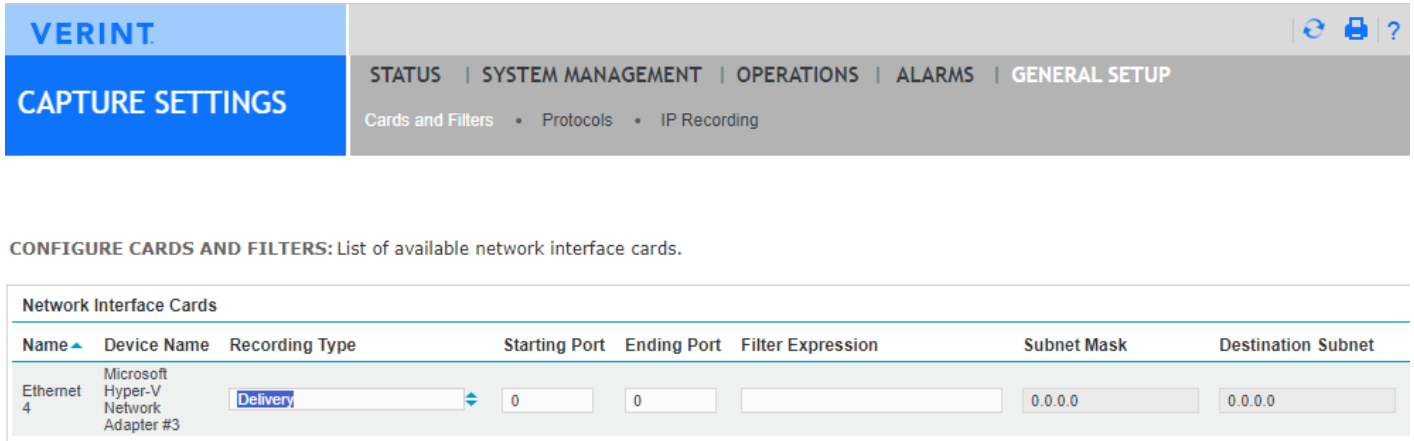1414x441 pixels.
Task: Click the Destination Subnet field
Action: pos(1306,401)
